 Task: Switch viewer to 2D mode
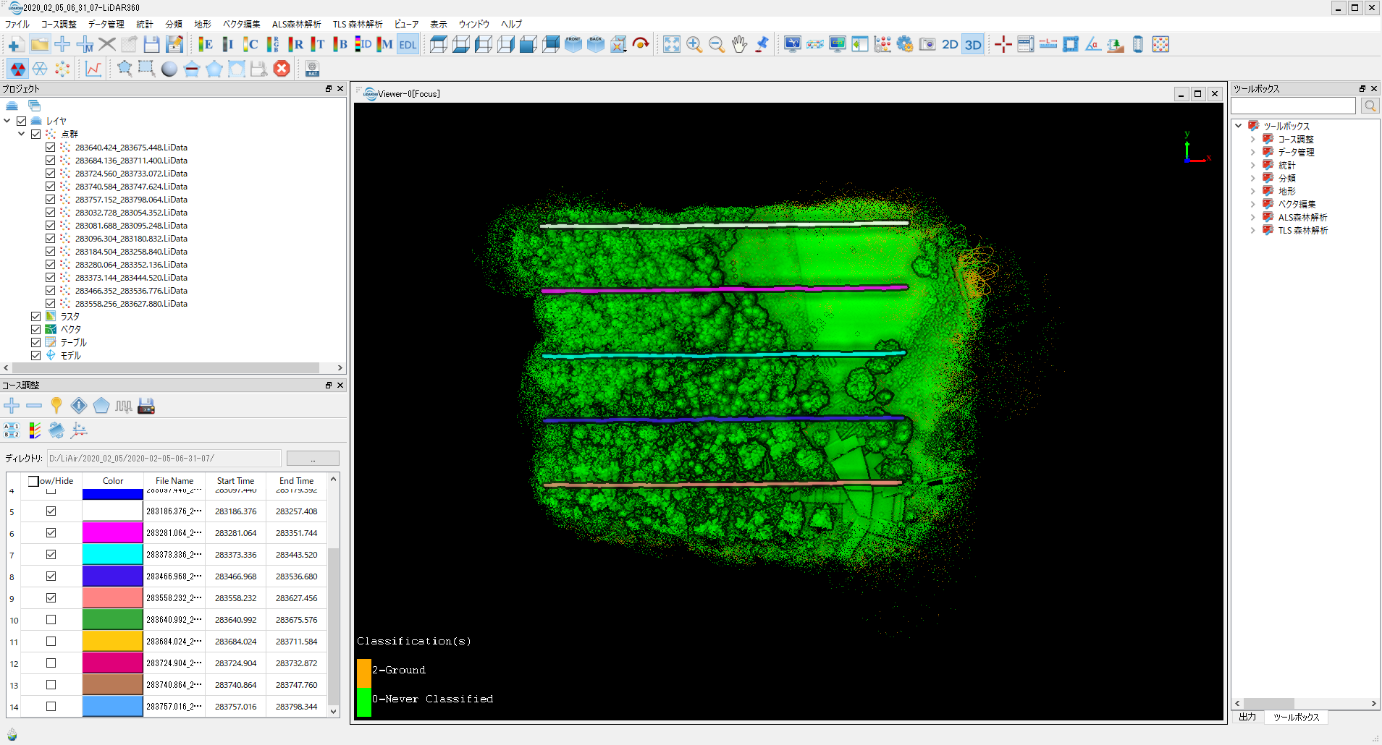pyautogui.click(x=950, y=44)
